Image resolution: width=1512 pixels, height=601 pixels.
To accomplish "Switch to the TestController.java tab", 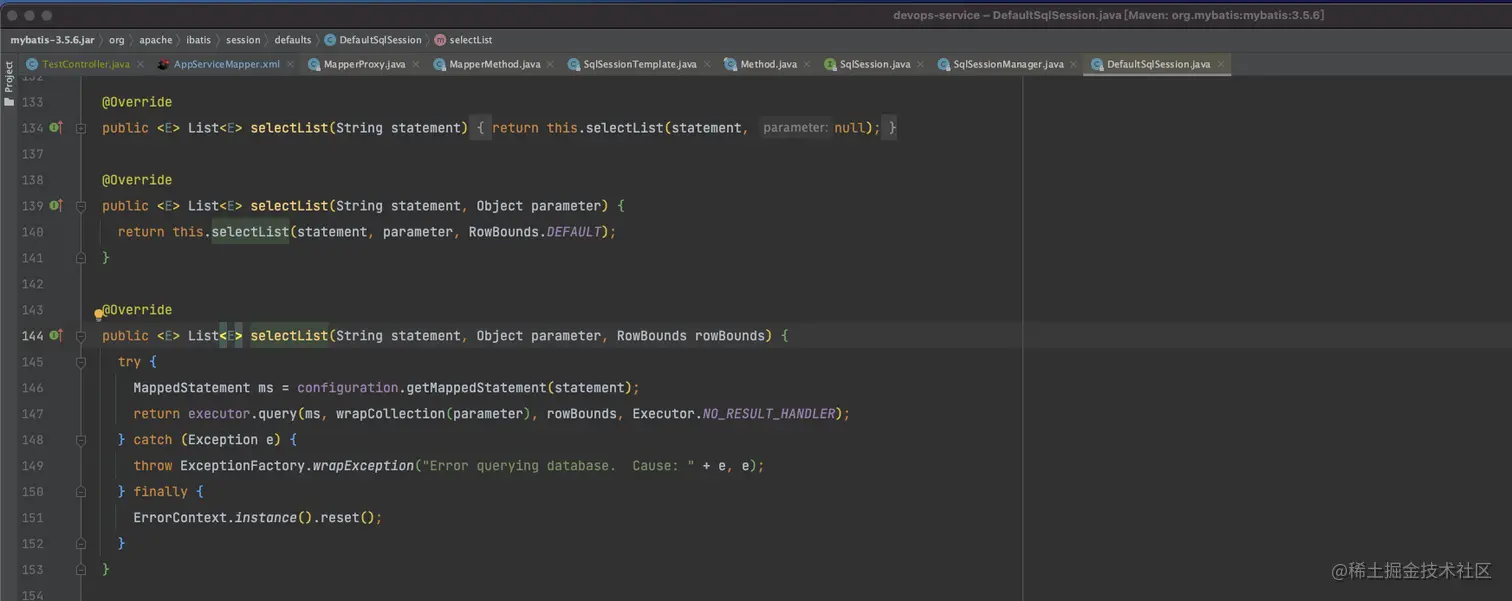I will [86, 64].
